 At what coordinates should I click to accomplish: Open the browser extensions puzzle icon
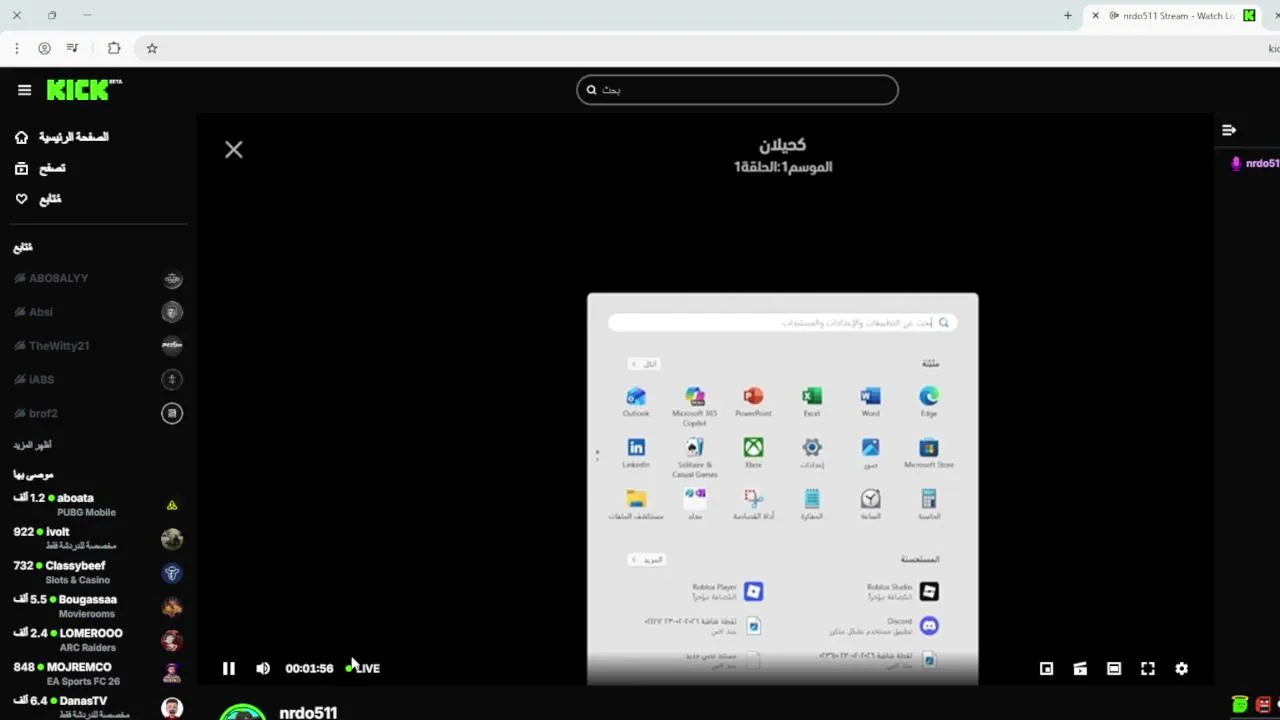click(x=114, y=48)
